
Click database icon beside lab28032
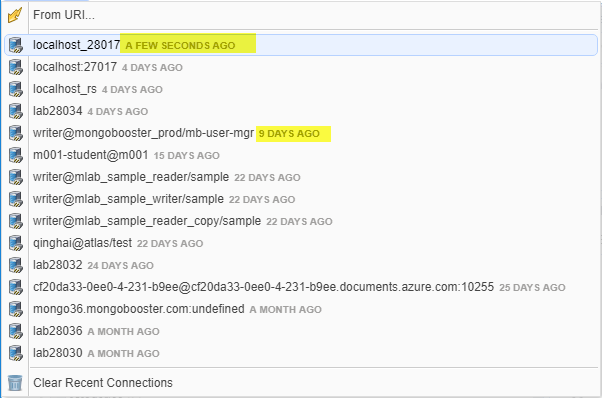pos(16,265)
